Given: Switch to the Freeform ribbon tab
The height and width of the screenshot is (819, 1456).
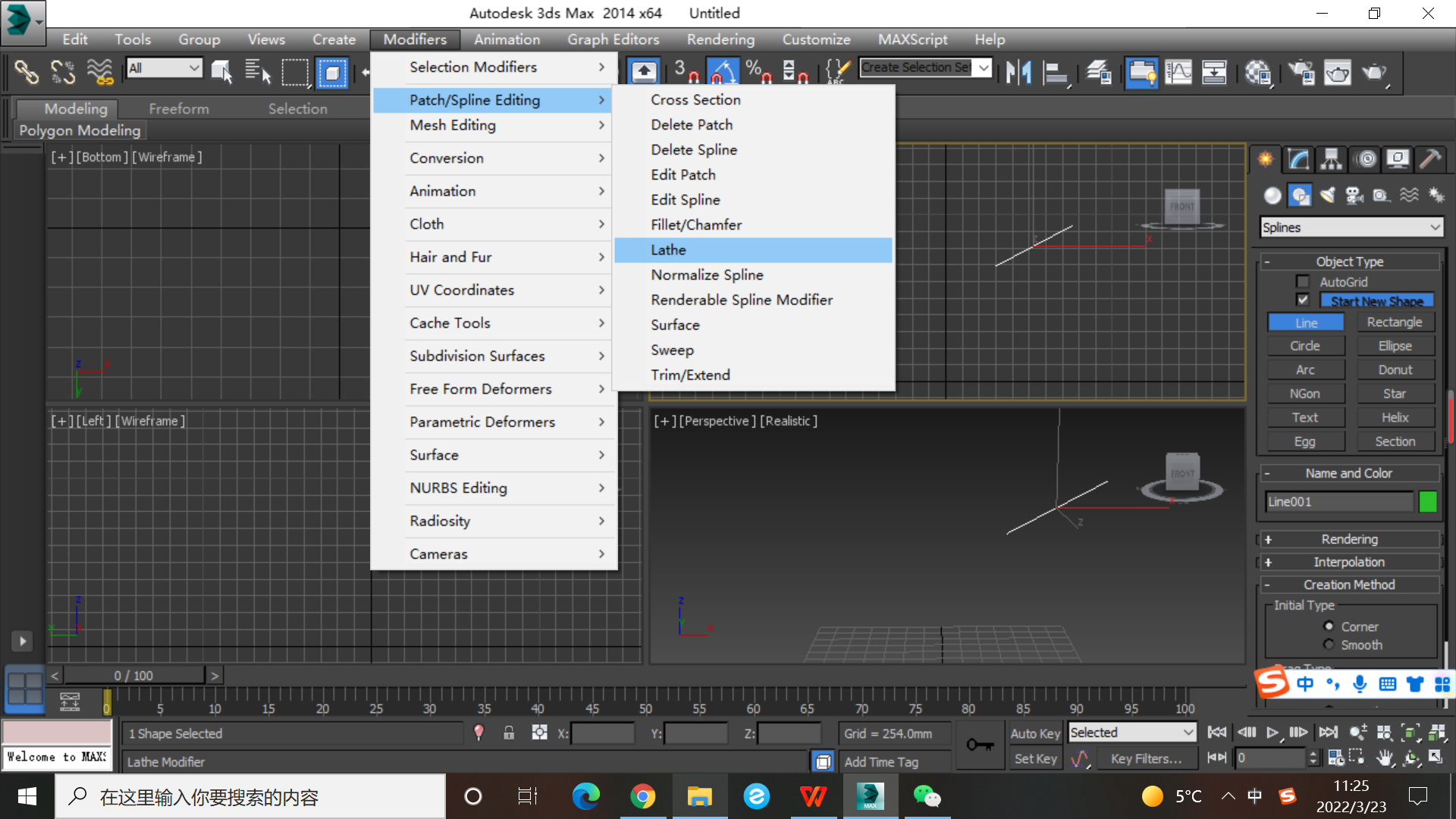Looking at the screenshot, I should pyautogui.click(x=179, y=108).
